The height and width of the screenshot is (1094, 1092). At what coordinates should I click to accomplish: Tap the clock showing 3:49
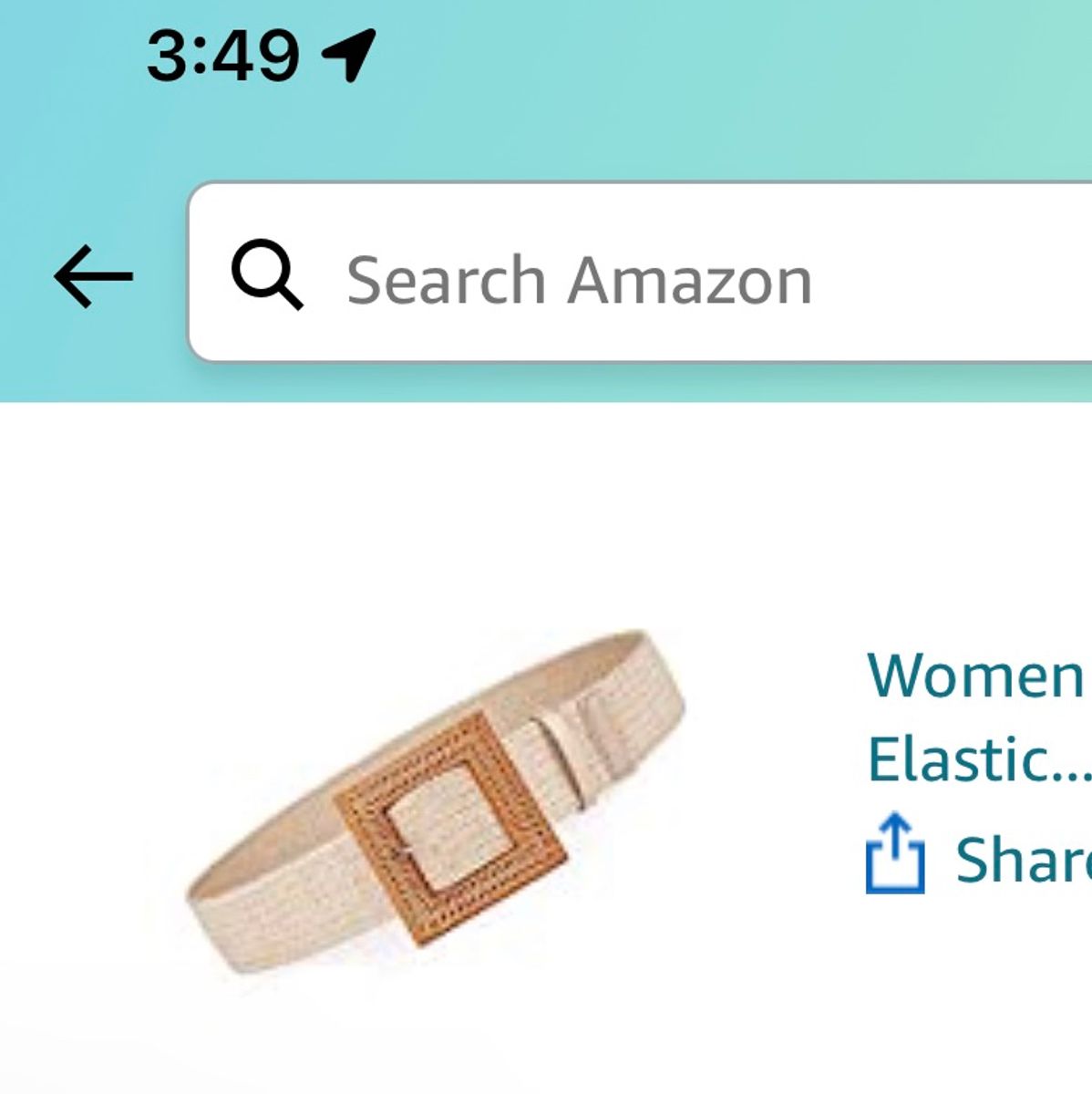(x=223, y=53)
